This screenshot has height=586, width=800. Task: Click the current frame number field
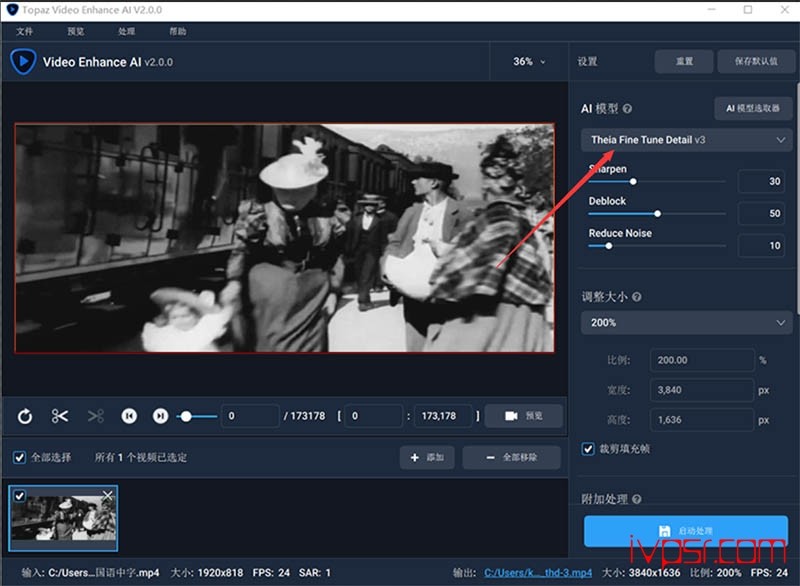(250, 416)
